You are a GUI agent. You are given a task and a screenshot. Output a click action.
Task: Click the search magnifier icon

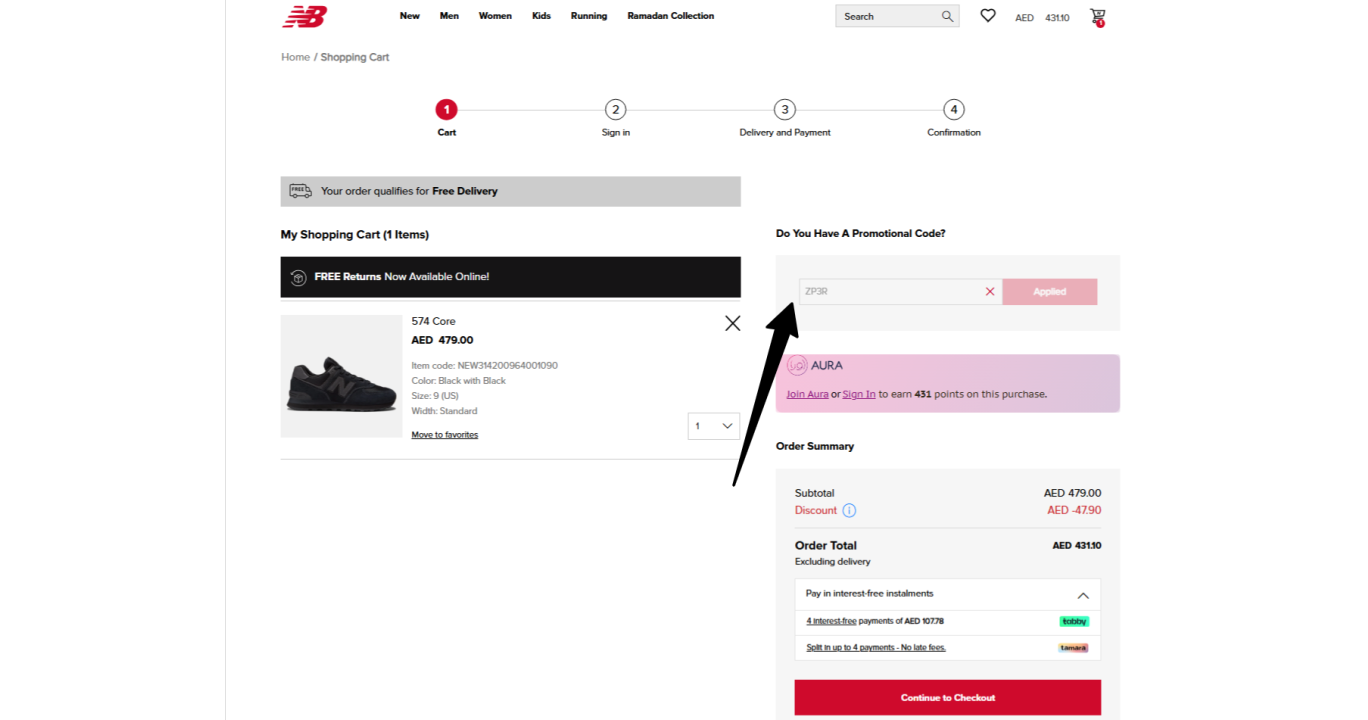coord(947,16)
